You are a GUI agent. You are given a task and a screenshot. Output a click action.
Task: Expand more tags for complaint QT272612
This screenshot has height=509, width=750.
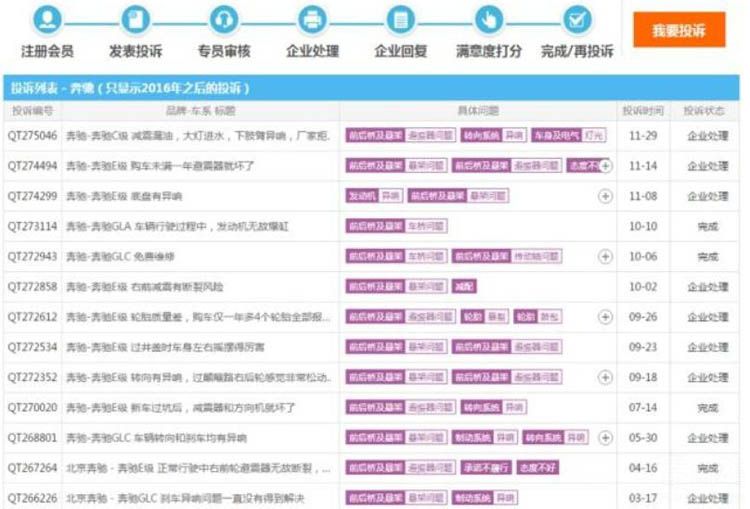coord(605,317)
